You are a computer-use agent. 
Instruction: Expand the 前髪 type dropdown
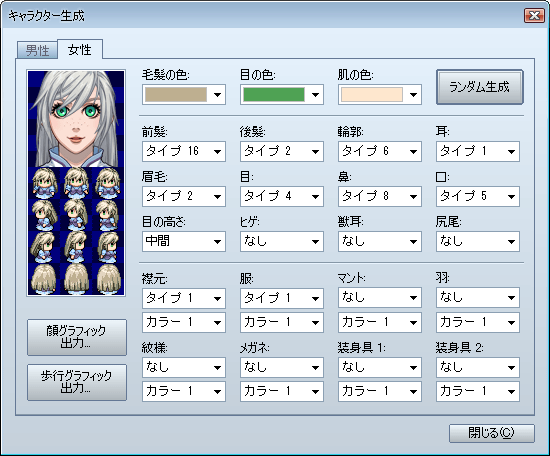click(x=184, y=151)
